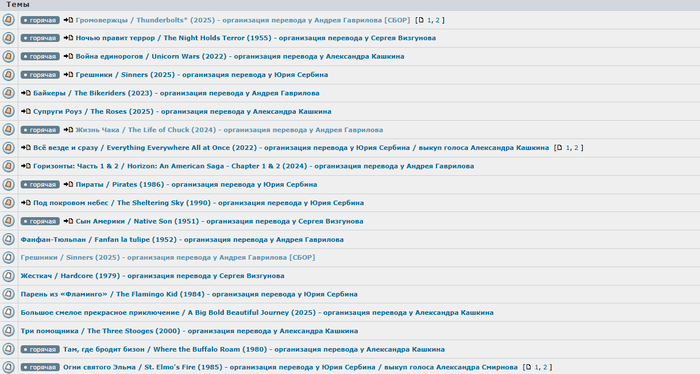
Task: Jump to newest post in Native Son
Action: pos(68,221)
